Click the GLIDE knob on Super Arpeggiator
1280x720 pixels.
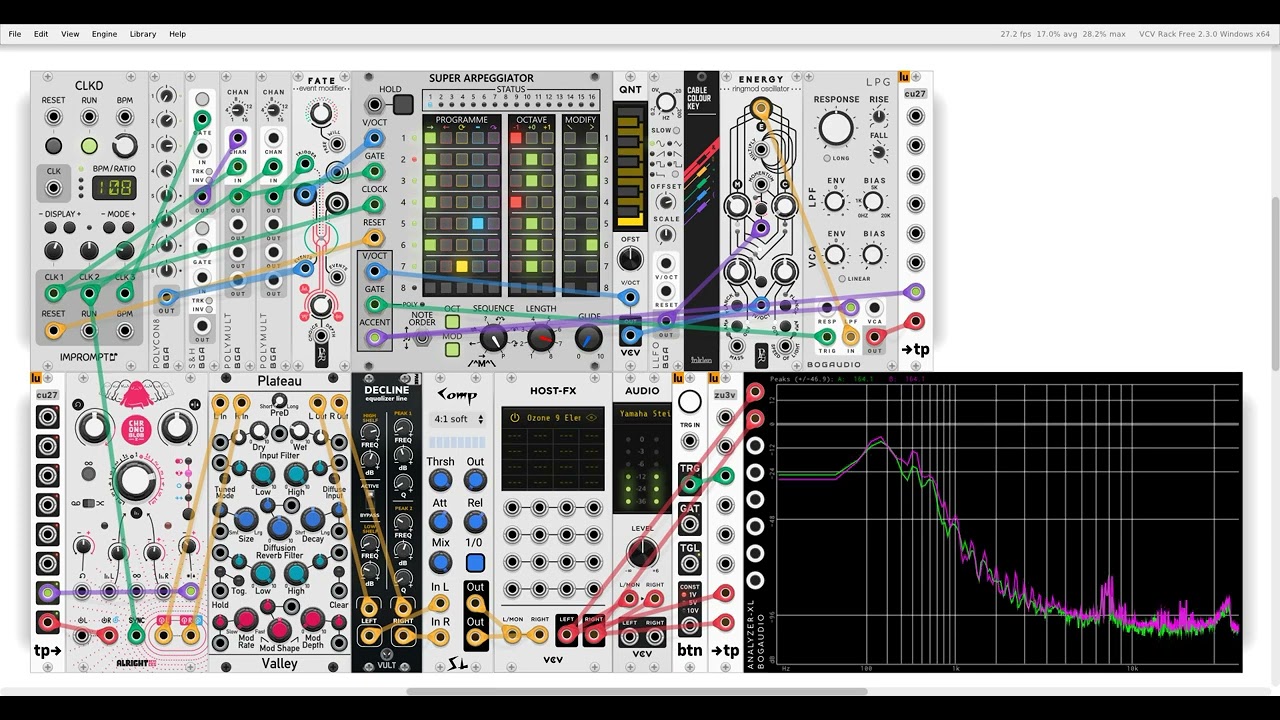point(589,338)
